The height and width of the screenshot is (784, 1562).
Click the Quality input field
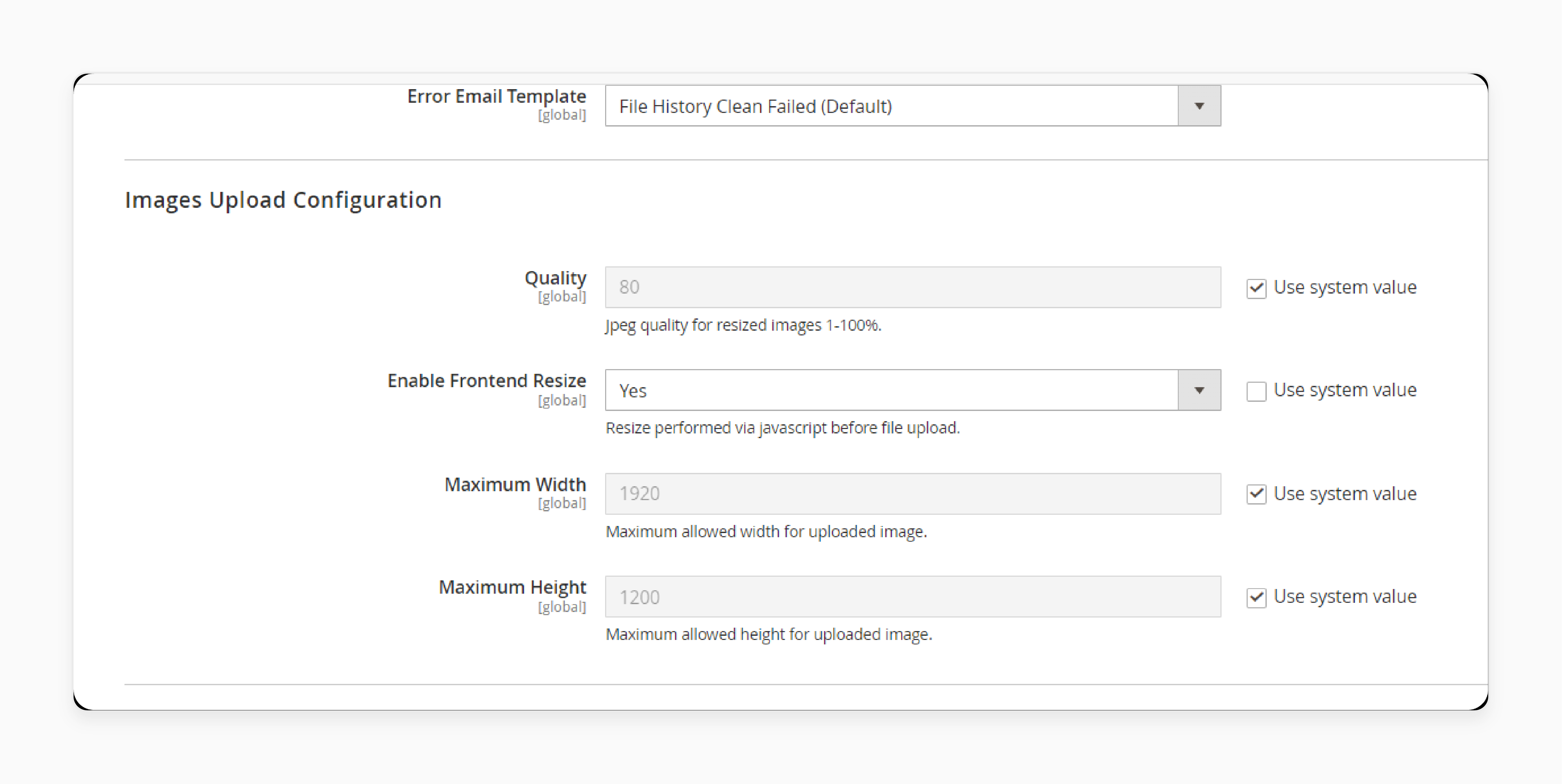[913, 287]
